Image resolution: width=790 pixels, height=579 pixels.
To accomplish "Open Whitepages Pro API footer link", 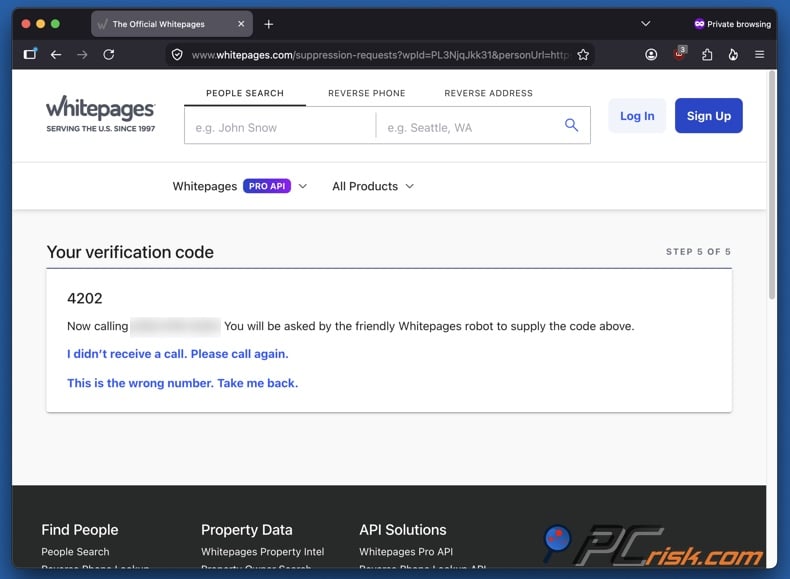I will point(406,552).
